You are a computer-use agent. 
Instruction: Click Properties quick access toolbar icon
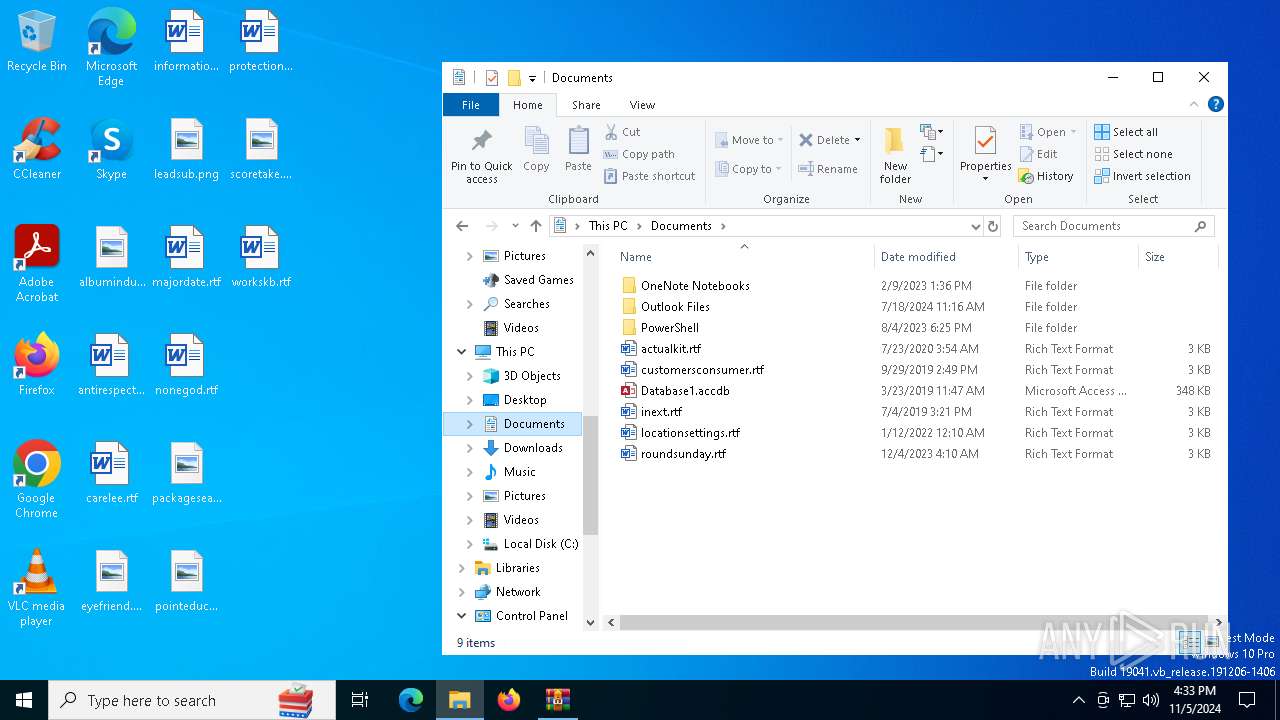[491, 78]
